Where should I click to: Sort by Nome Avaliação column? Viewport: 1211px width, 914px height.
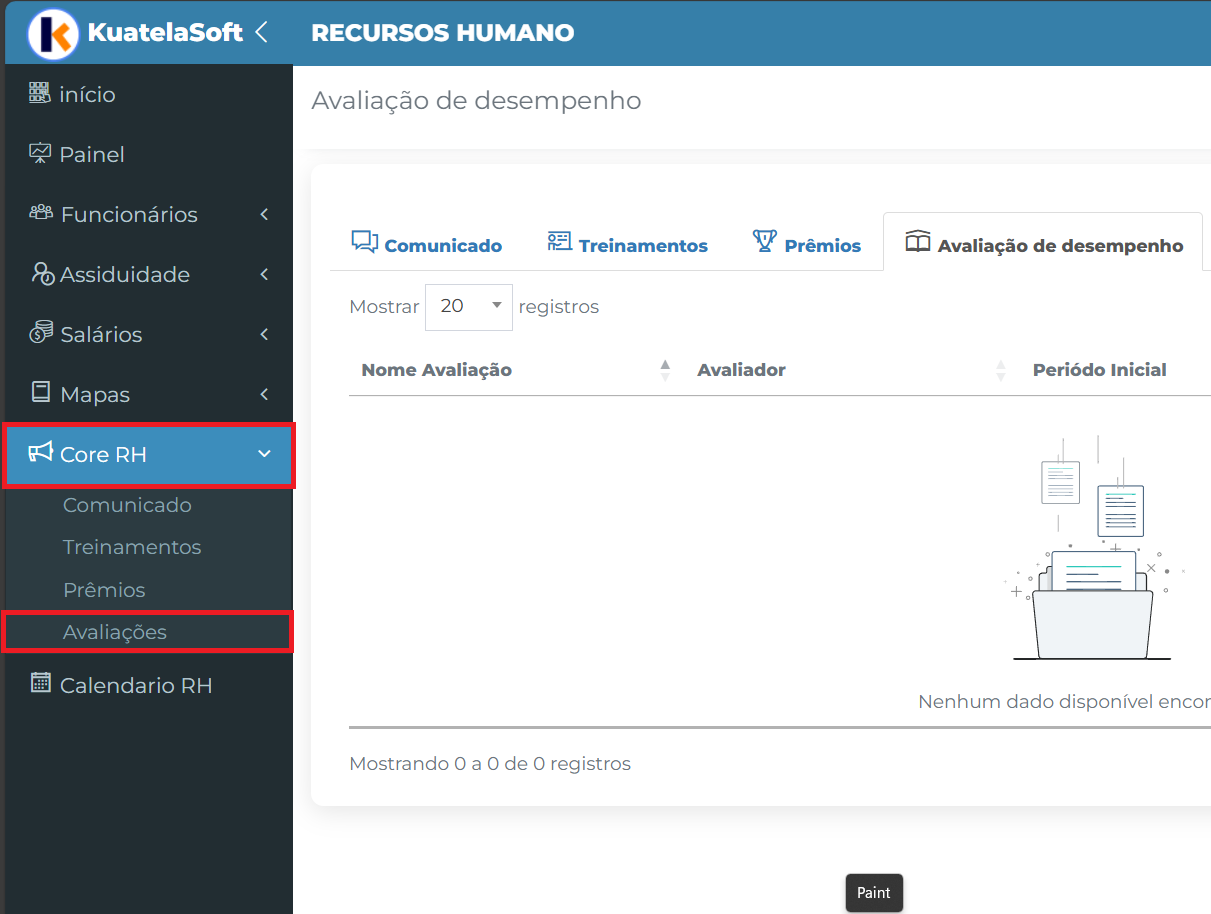[x=436, y=370]
